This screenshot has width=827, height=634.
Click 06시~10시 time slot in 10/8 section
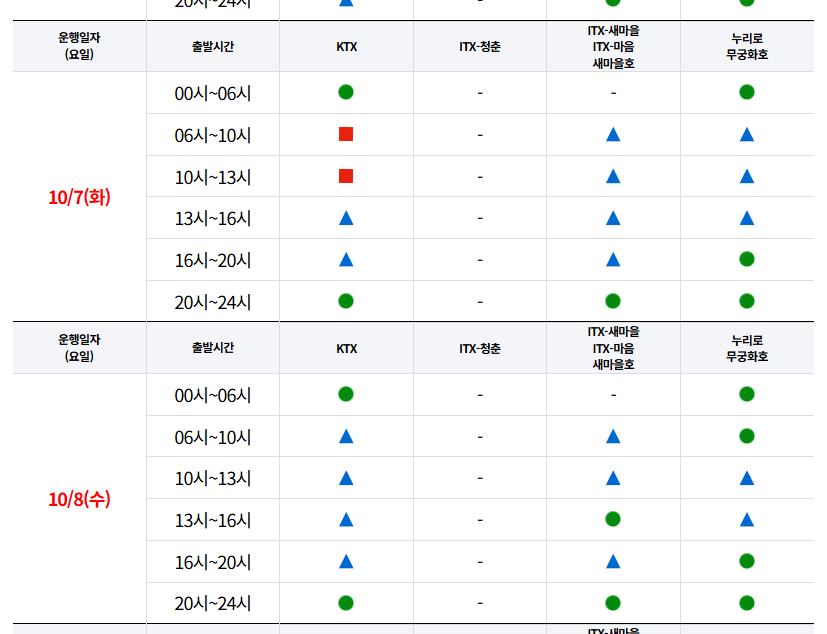pos(213,437)
